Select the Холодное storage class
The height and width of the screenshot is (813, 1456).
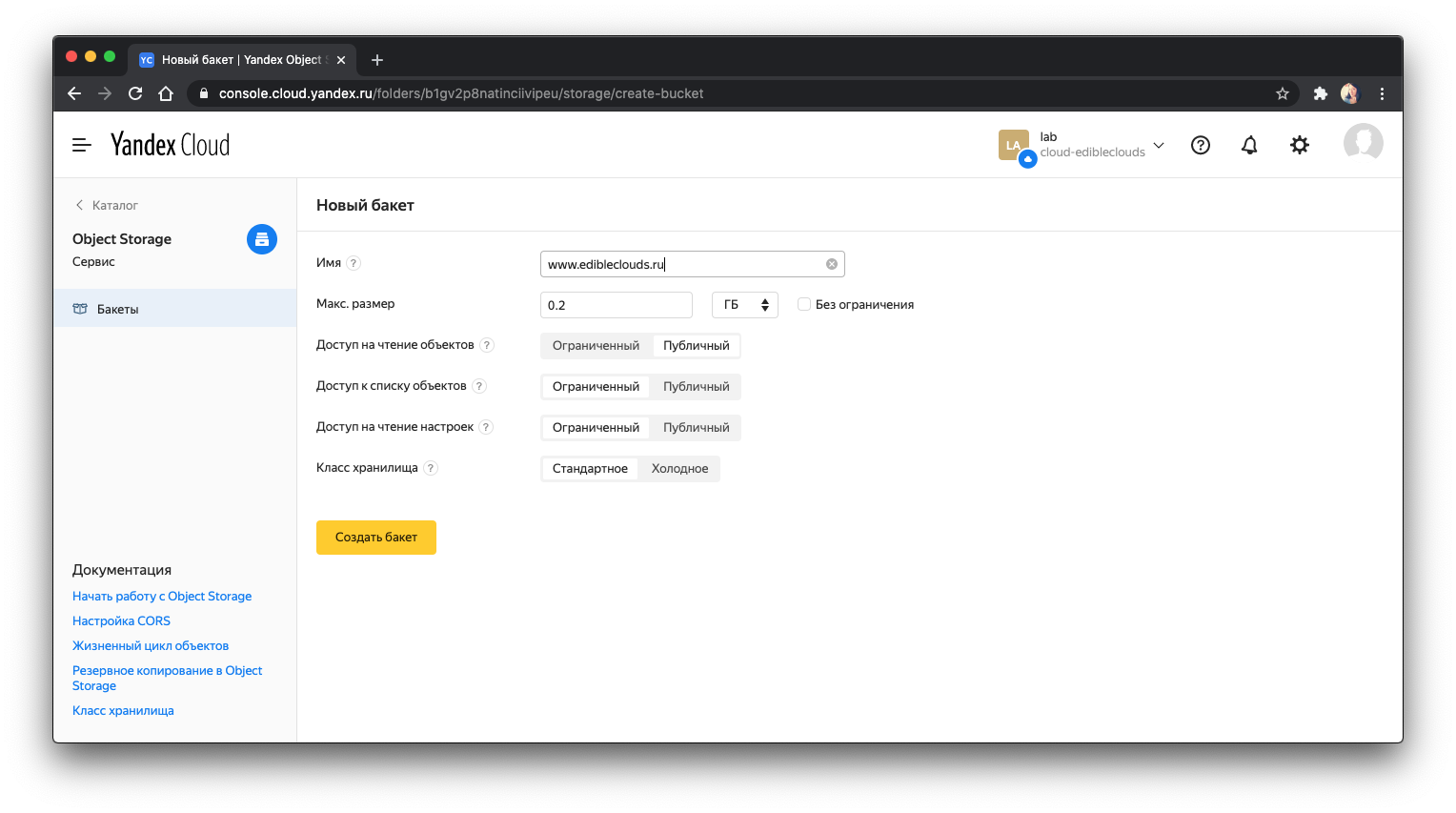[679, 469]
